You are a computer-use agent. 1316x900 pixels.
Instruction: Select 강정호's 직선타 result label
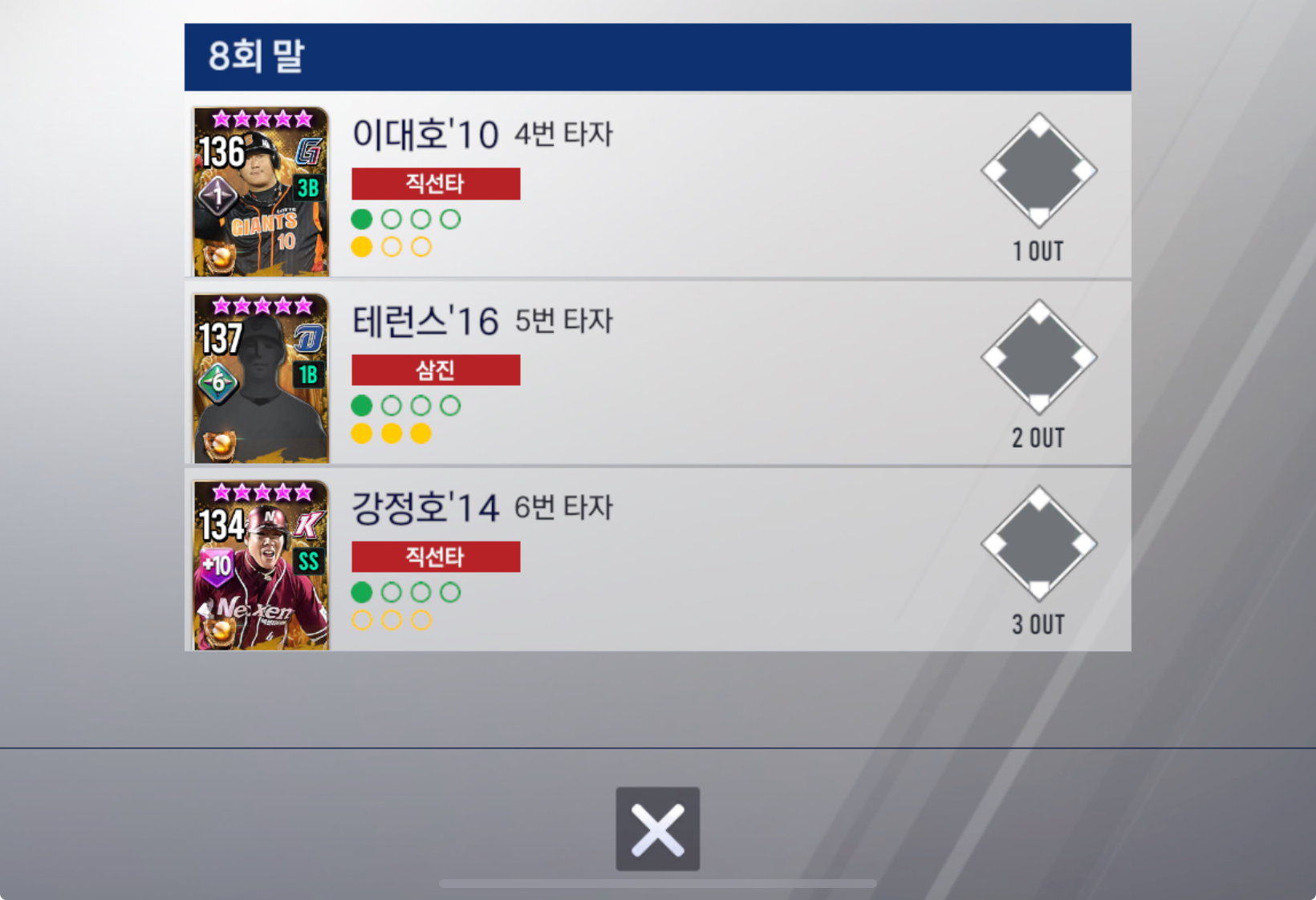(x=436, y=557)
